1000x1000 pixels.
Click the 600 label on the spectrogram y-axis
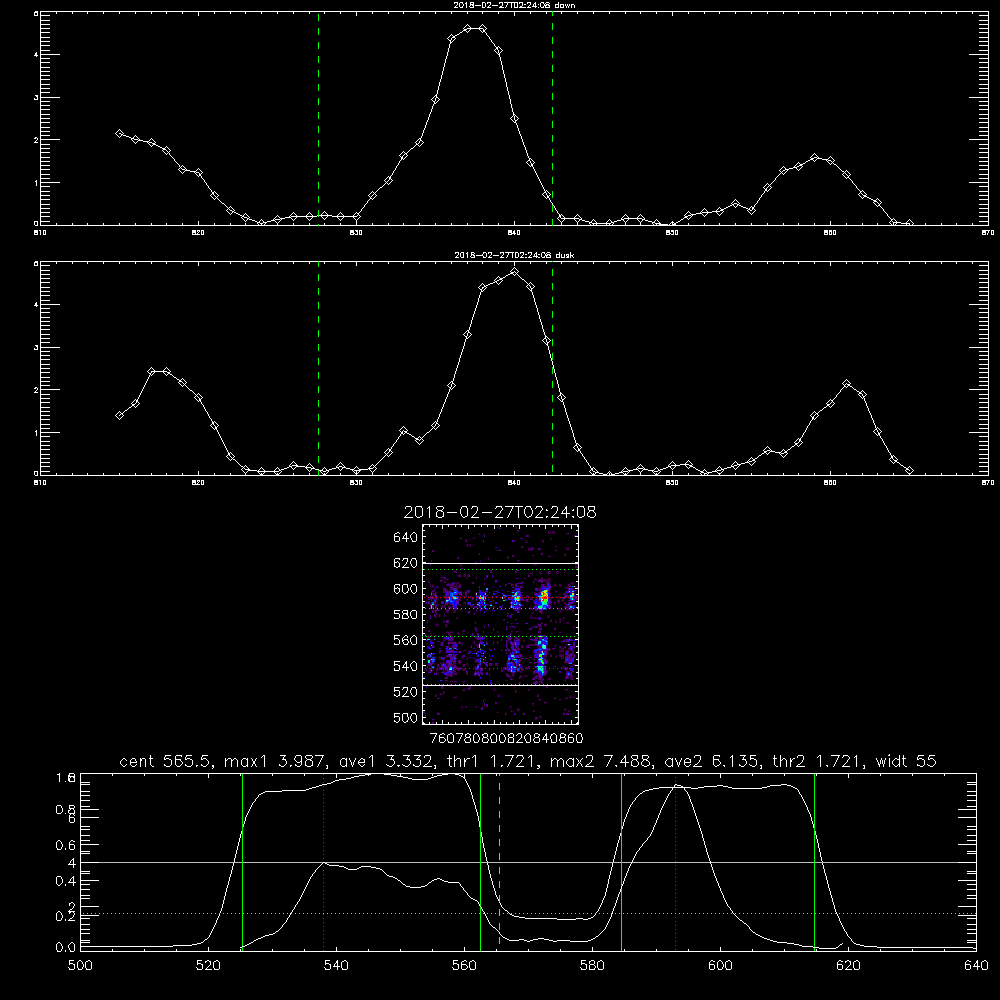point(406,589)
